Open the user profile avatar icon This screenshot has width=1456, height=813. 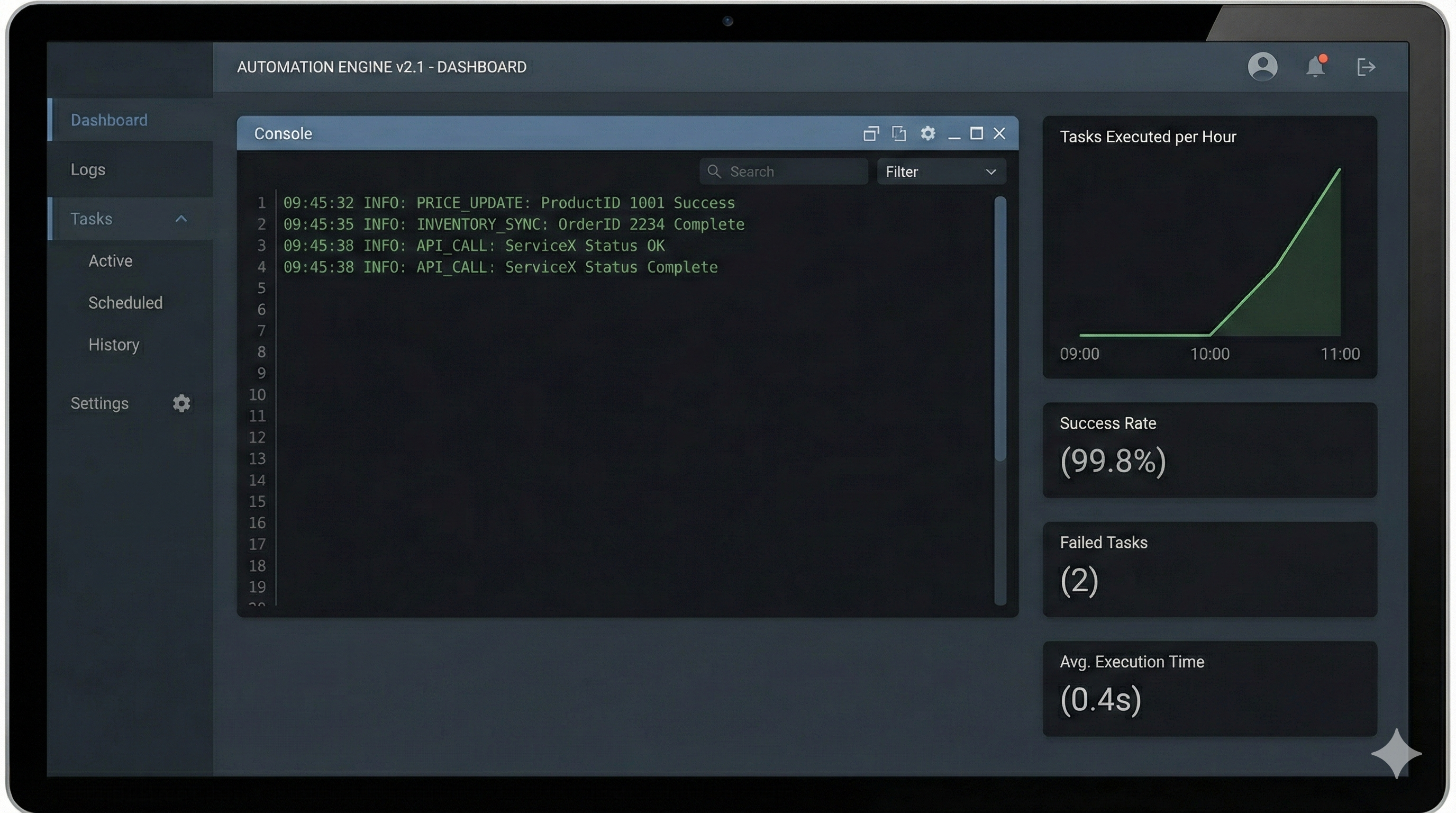pos(1262,67)
